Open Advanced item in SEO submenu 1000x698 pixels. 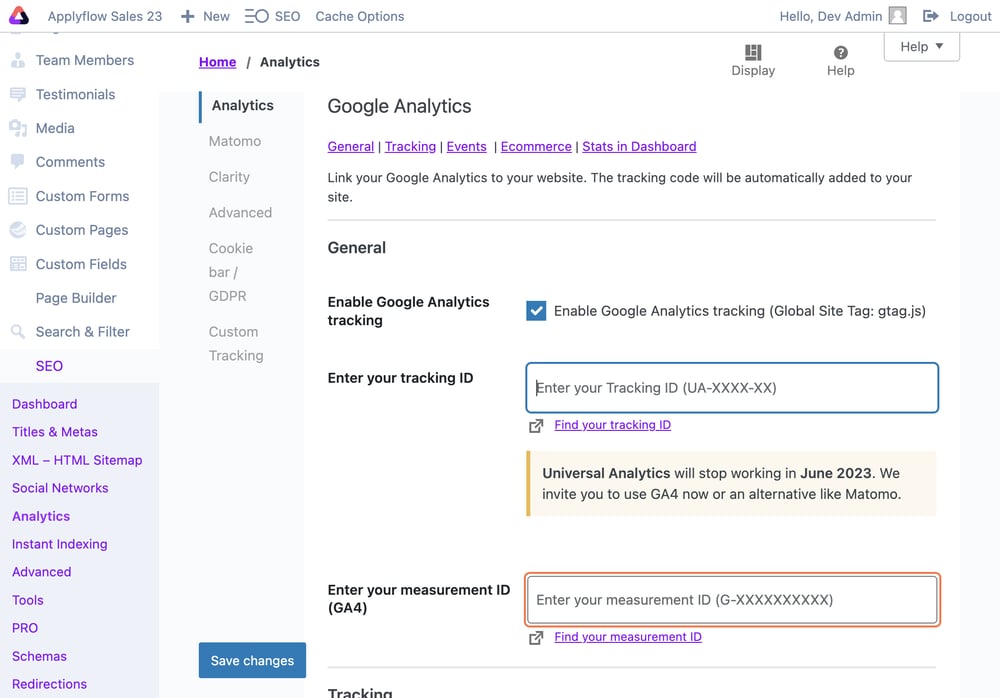41,572
